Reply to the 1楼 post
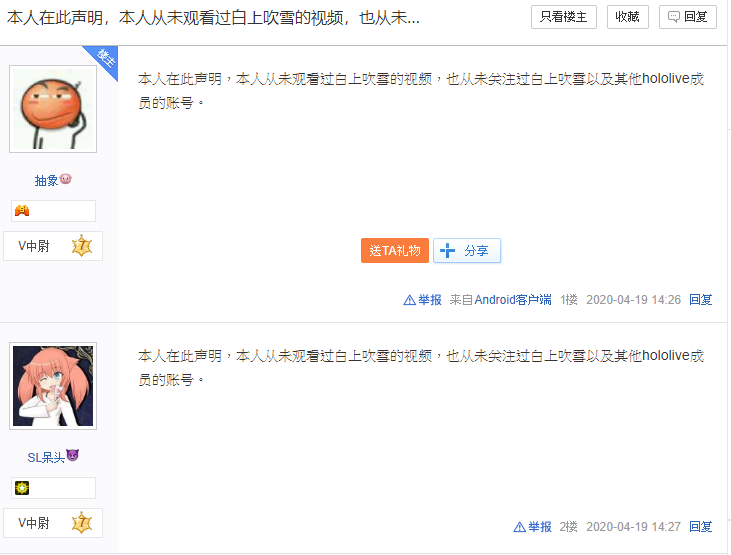 pos(701,299)
